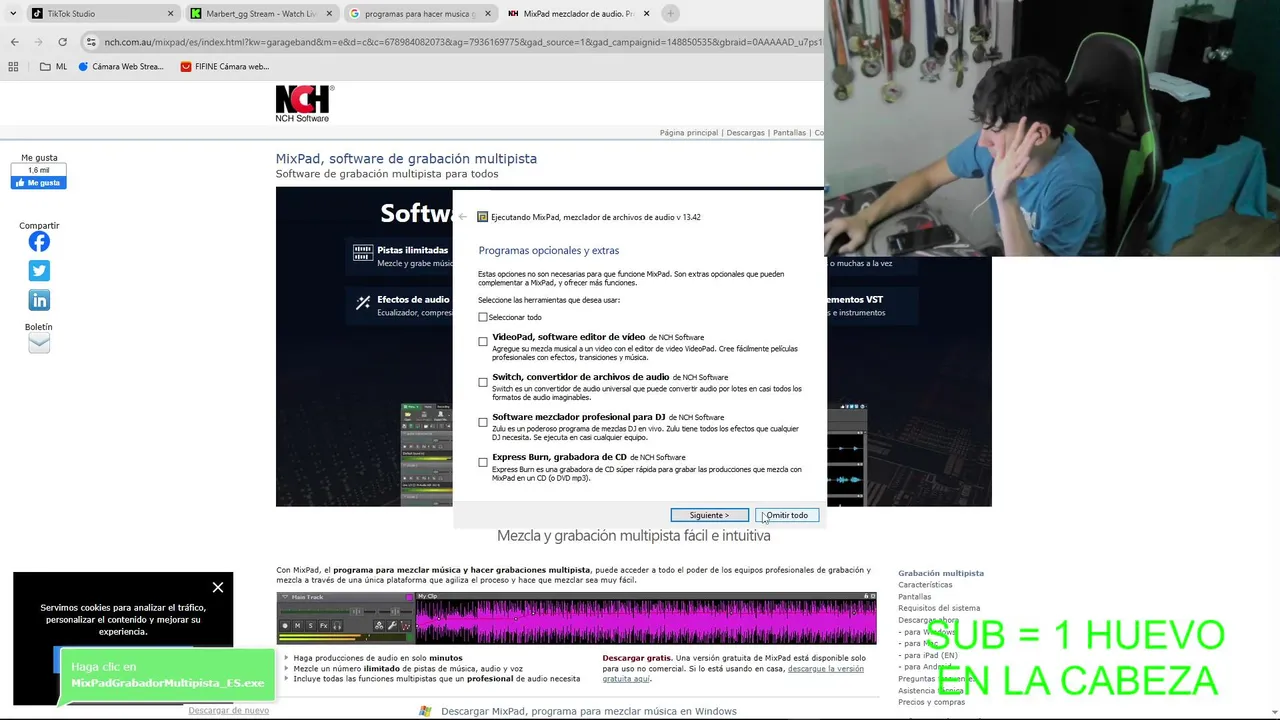Open the apps grid in bookmarks bar
This screenshot has width=1280, height=720.
[x=13, y=66]
